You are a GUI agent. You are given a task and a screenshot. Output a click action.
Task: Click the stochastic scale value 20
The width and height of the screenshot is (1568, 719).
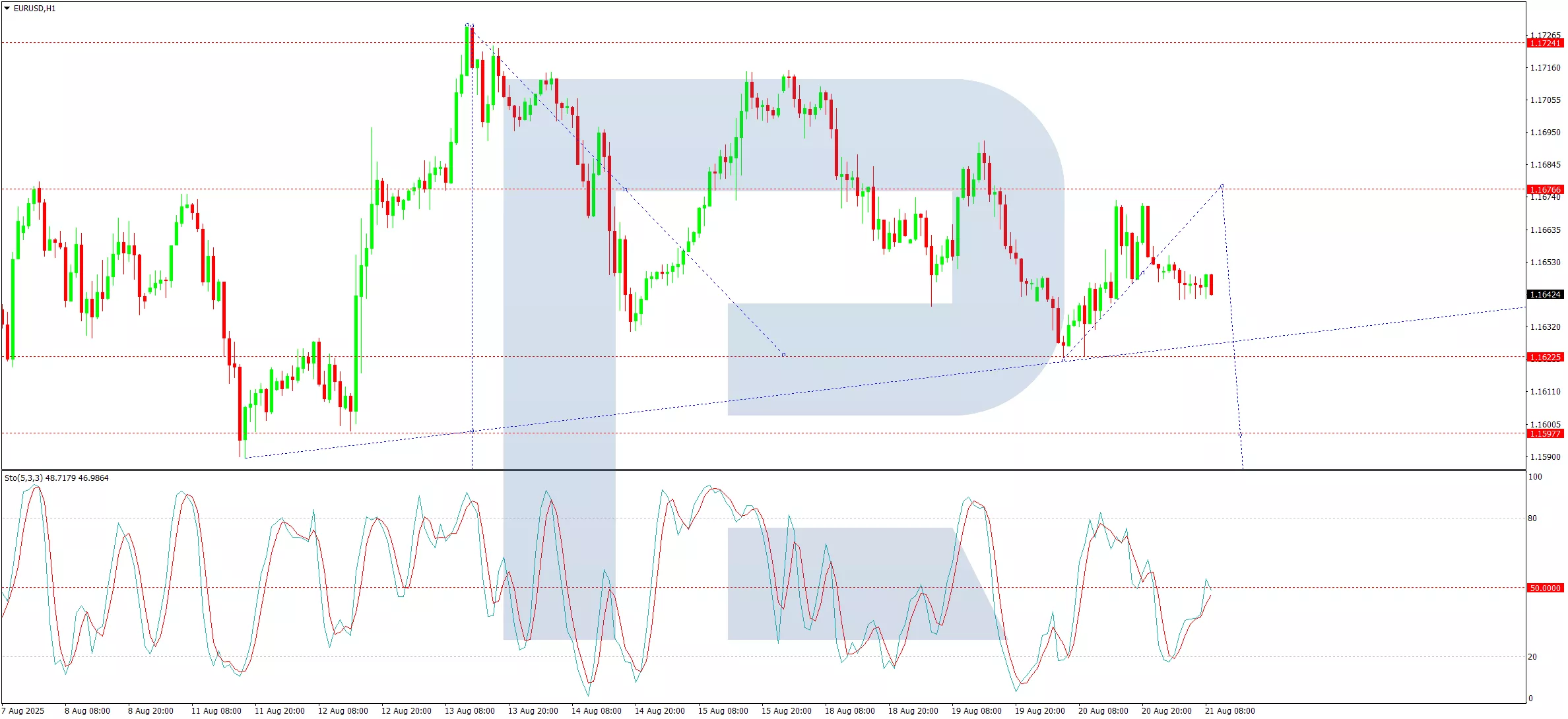click(1532, 656)
